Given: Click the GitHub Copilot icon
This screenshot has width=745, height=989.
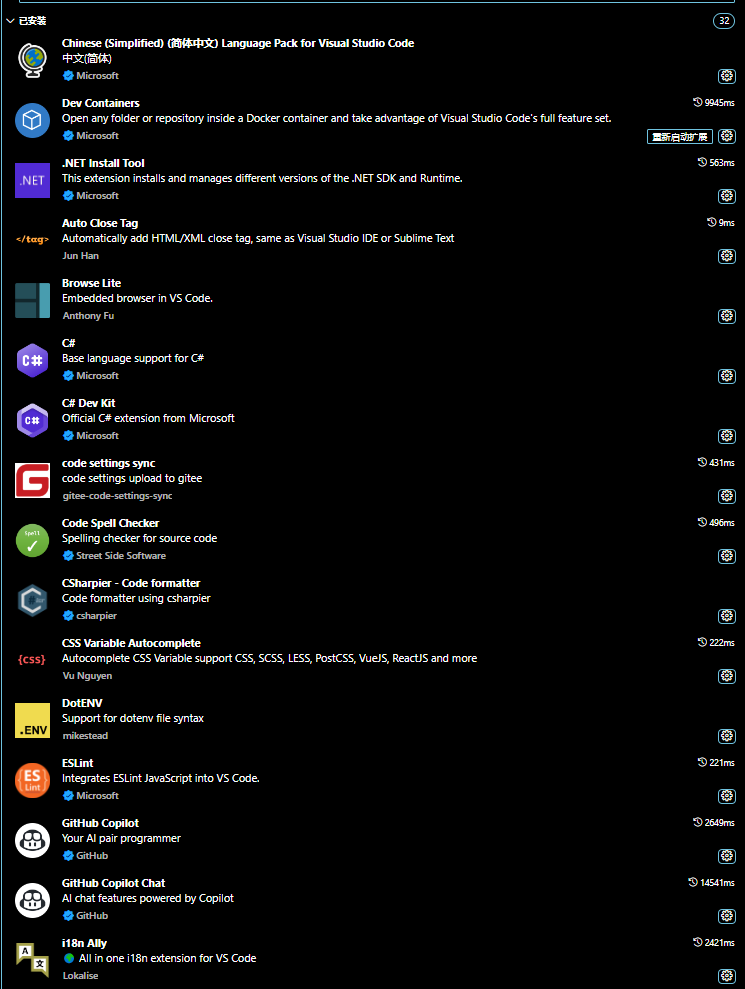Looking at the screenshot, I should pos(32,840).
